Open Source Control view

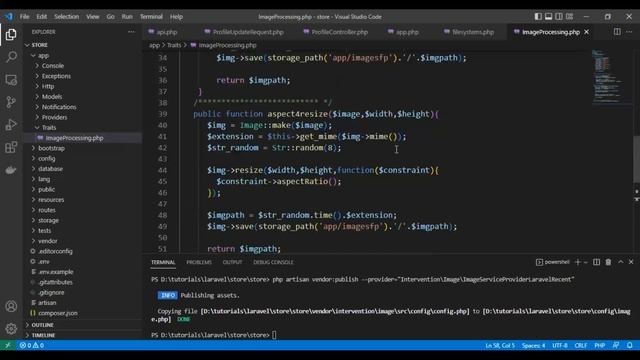tap(11, 102)
